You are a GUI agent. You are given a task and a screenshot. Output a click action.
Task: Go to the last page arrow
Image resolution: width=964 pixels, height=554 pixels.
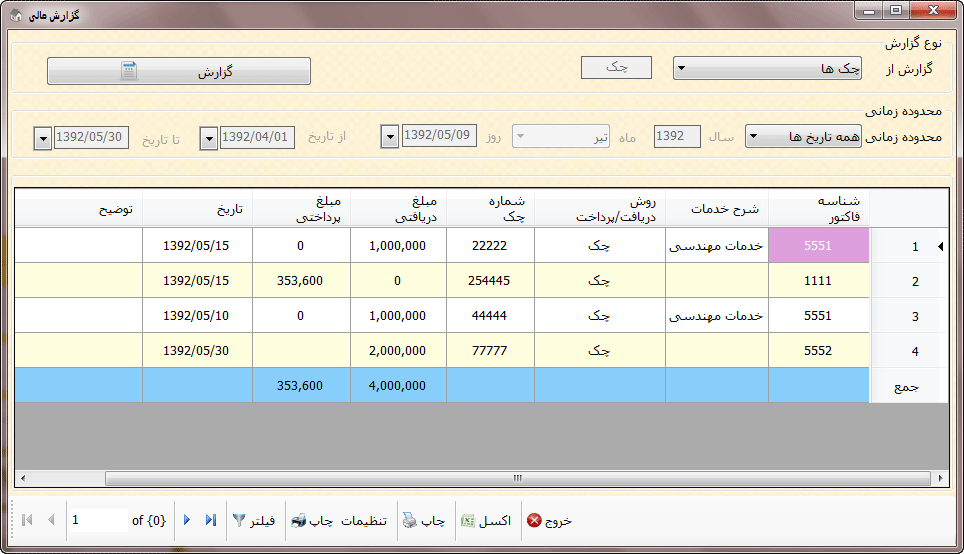pyautogui.click(x=210, y=520)
